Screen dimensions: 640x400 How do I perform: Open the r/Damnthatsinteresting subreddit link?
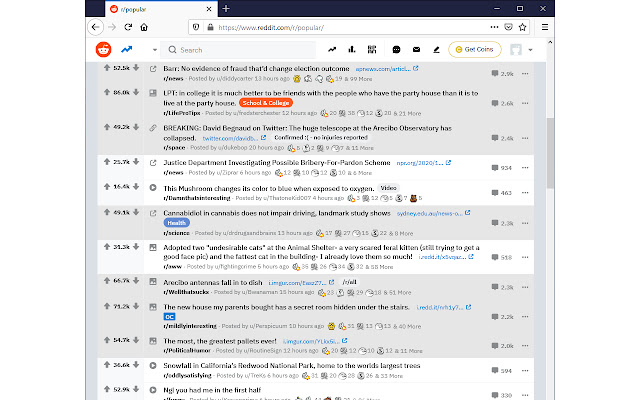(197, 198)
